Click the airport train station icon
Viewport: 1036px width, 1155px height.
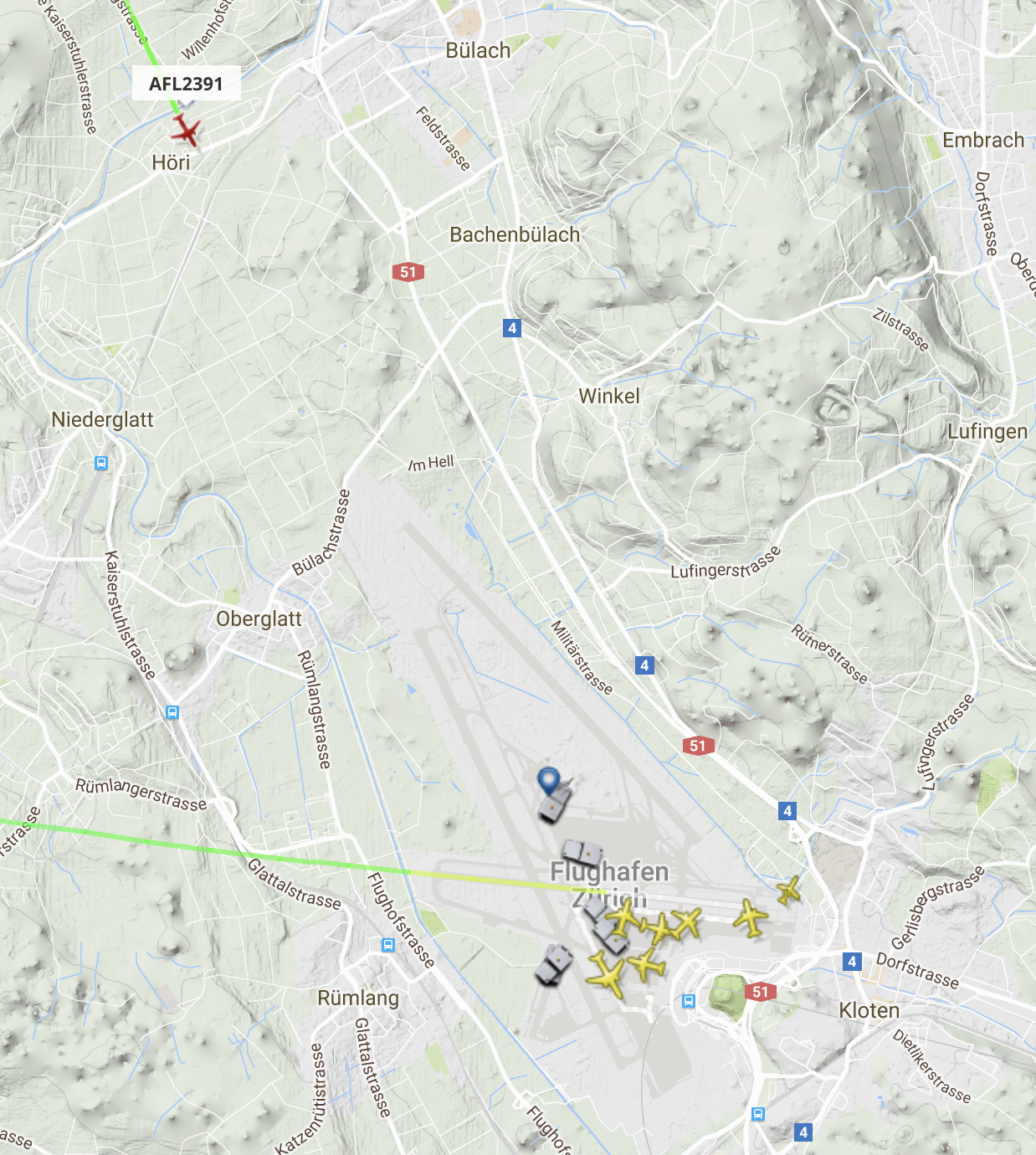click(689, 1000)
